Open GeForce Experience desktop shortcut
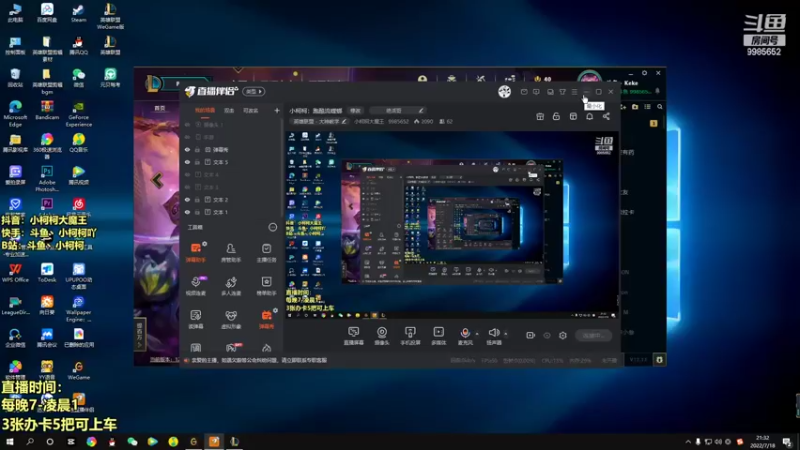The width and height of the screenshot is (800, 450). click(x=79, y=113)
